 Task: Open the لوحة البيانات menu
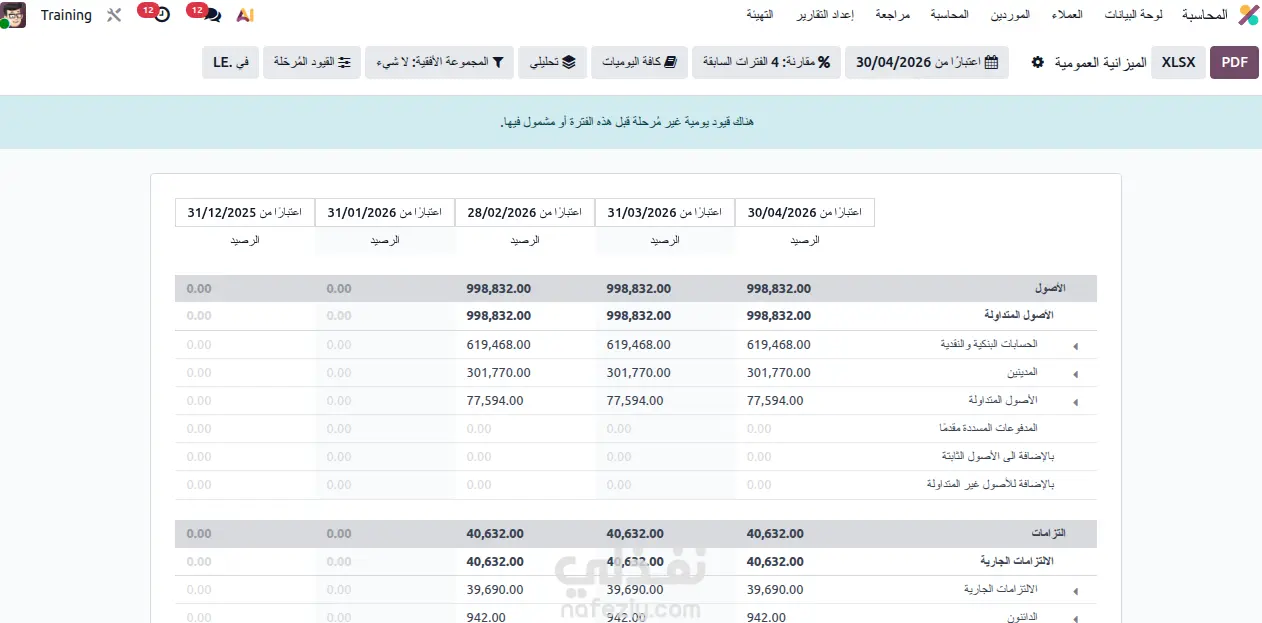click(x=1134, y=15)
